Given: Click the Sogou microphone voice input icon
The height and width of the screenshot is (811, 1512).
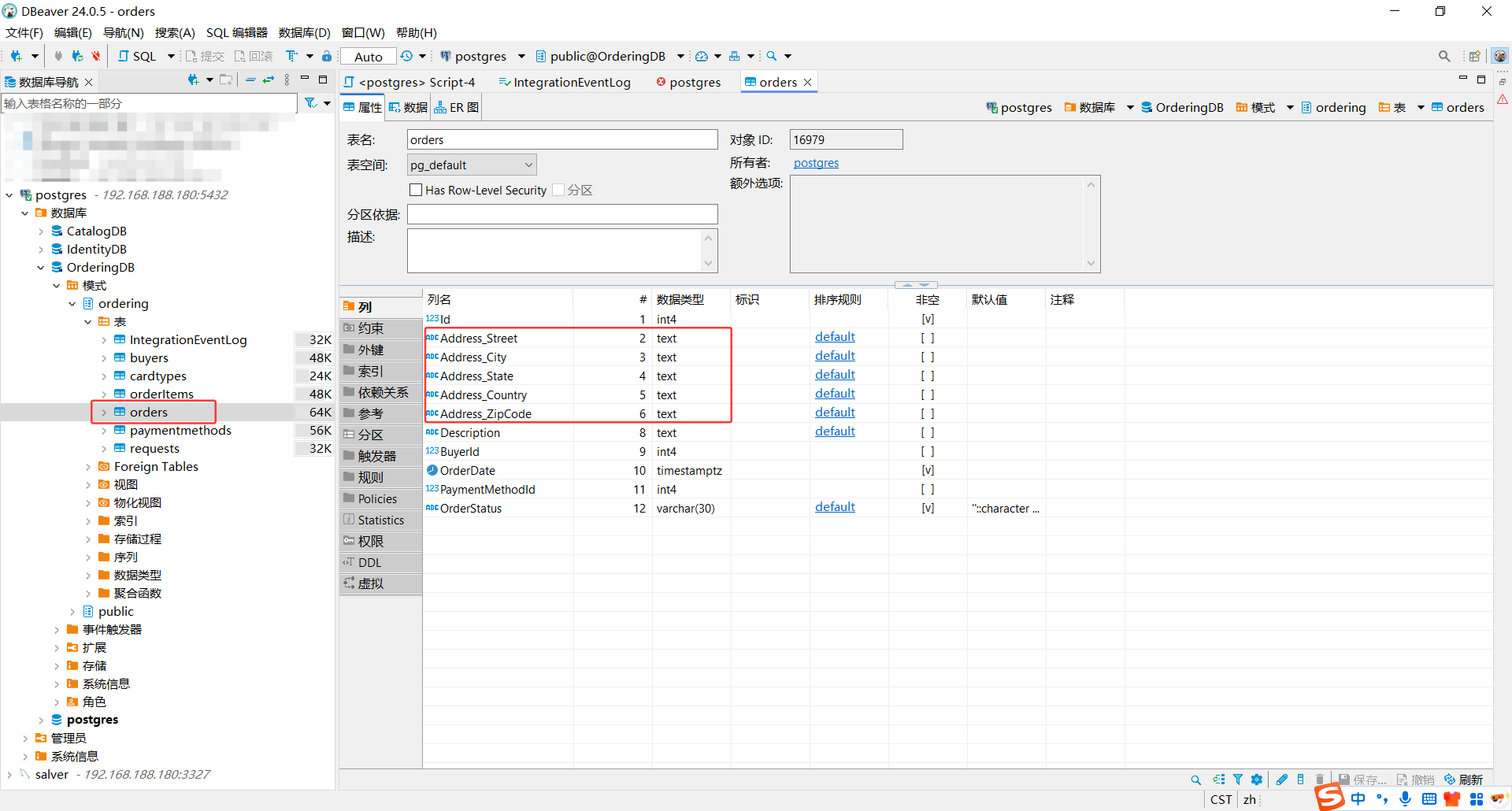Looking at the screenshot, I should (1406, 799).
